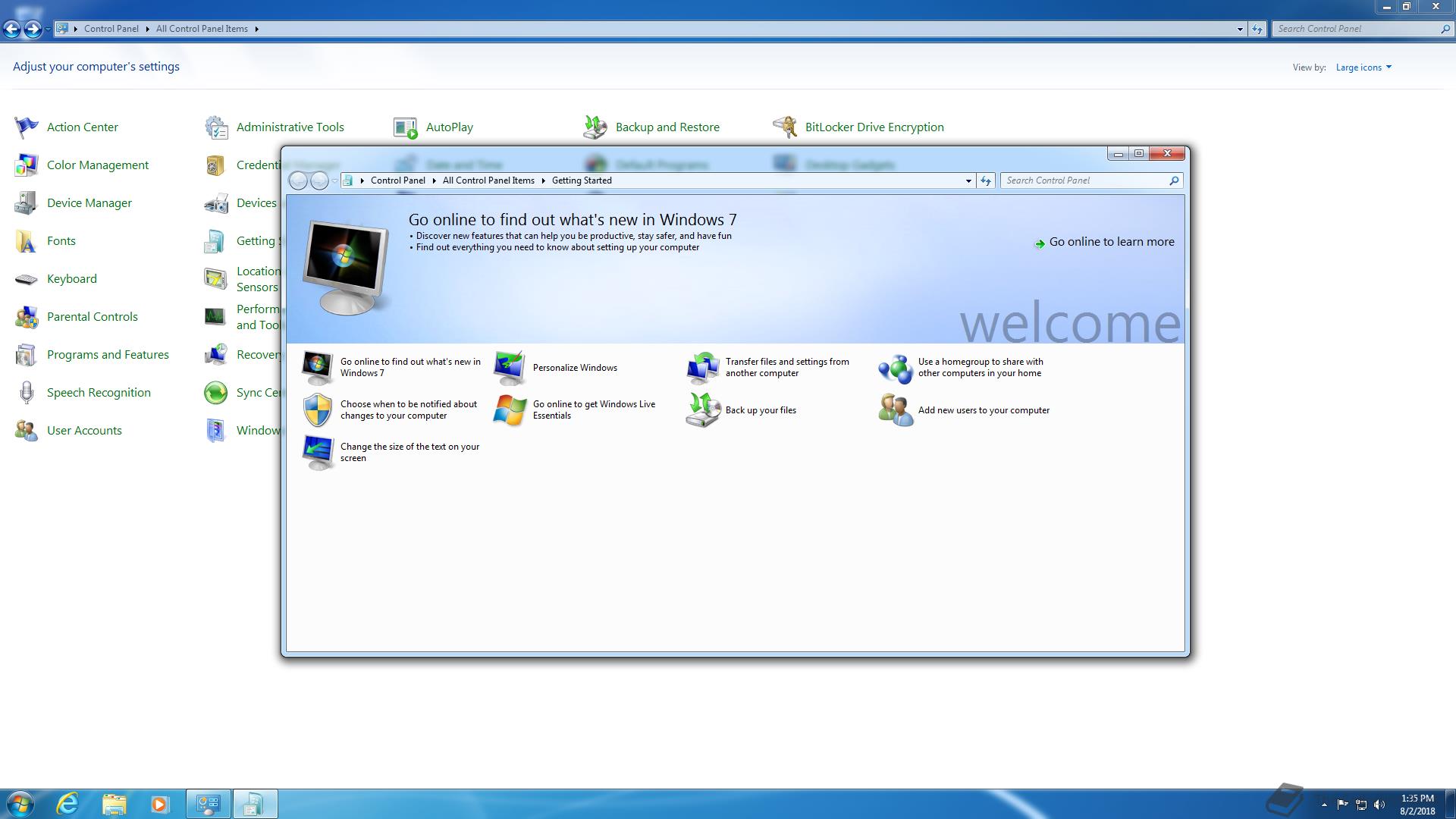Open Color Management icon
Image resolution: width=1456 pixels, height=819 pixels.
coord(27,165)
